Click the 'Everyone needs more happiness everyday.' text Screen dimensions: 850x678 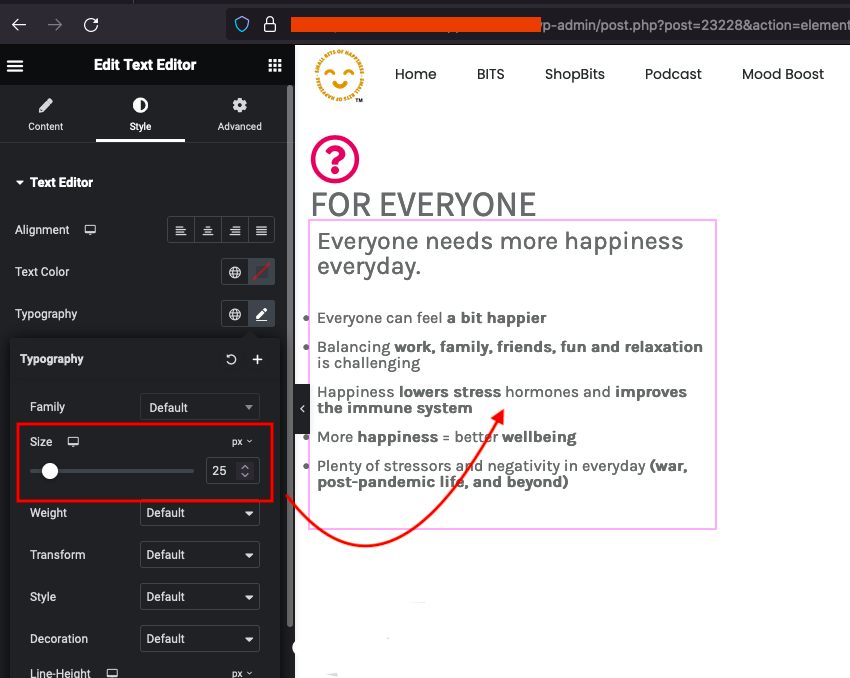tap(500, 254)
